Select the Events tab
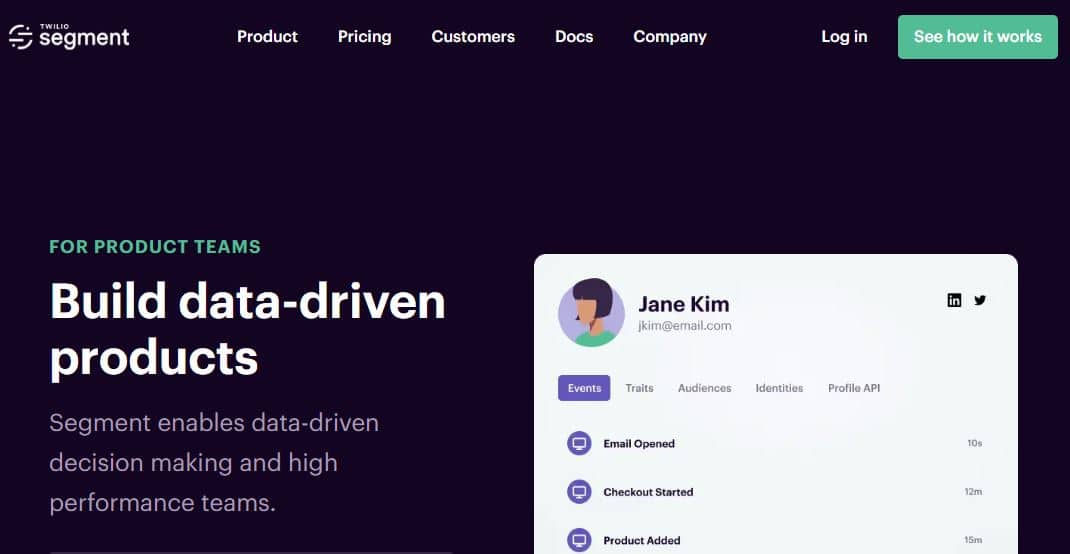This screenshot has width=1070, height=554. pos(584,388)
